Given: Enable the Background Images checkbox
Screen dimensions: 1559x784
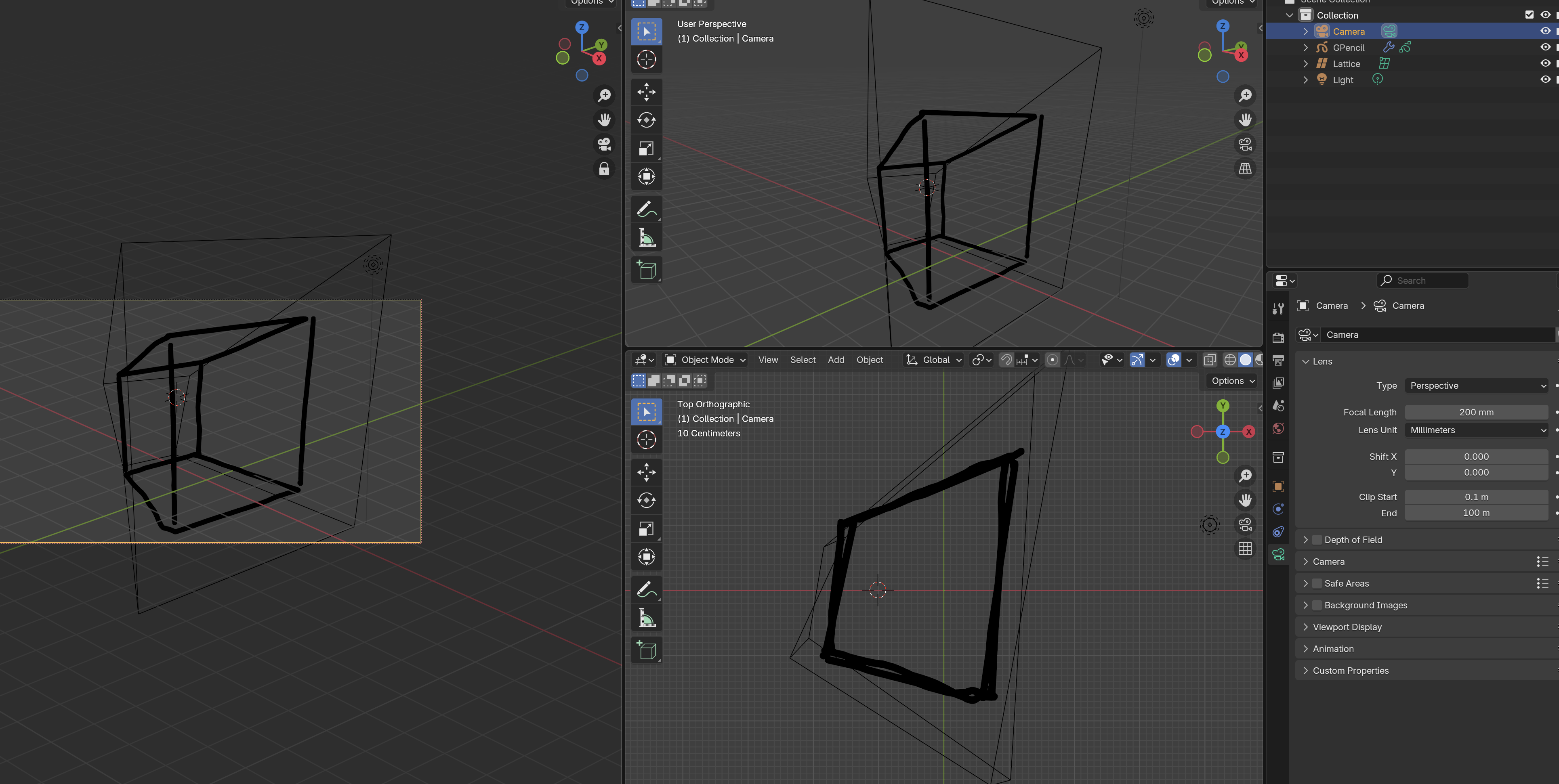Looking at the screenshot, I should coord(1317,605).
